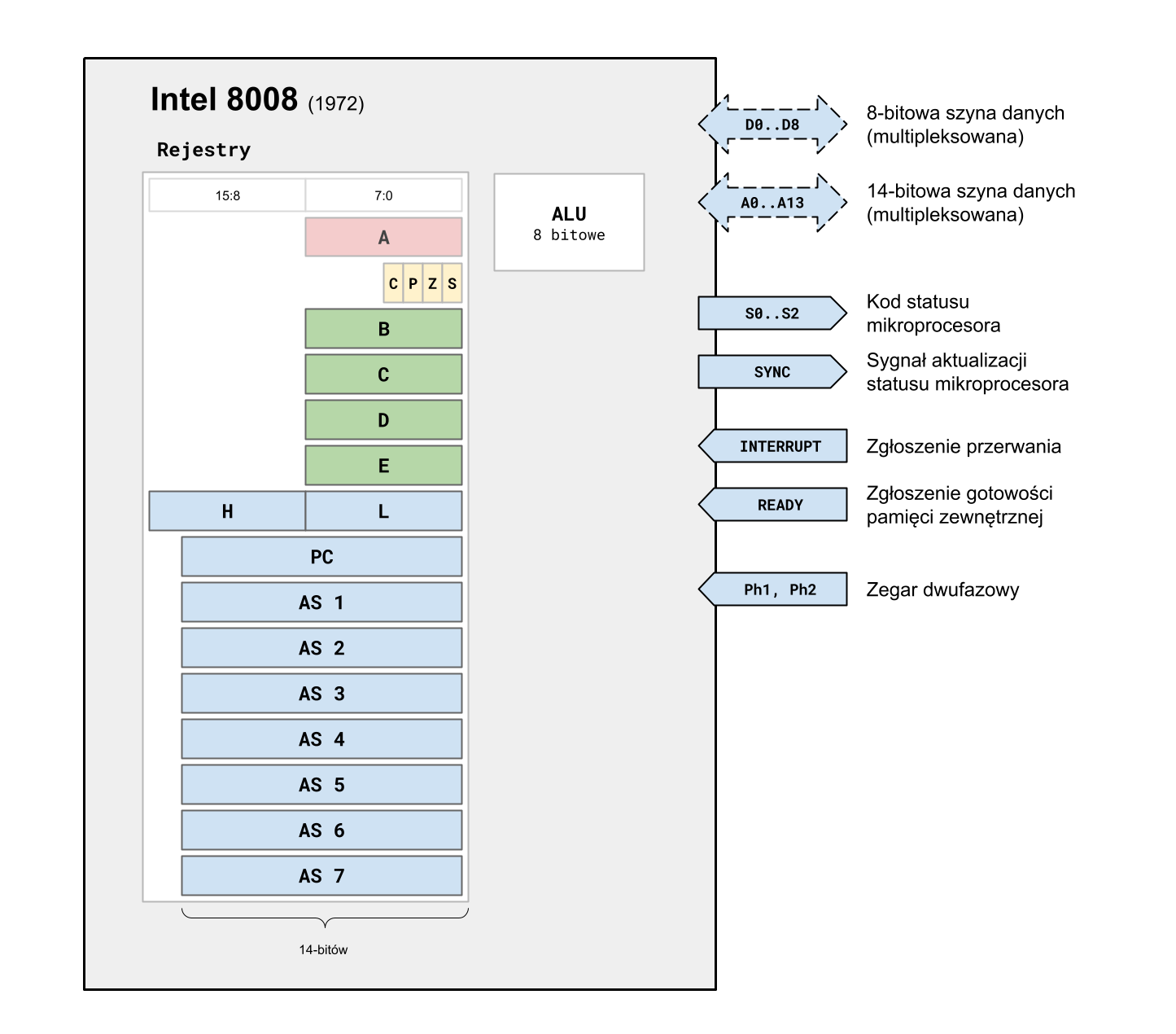This screenshot has width=1176, height=1034.
Task: Select the SYNC output arrow
Action: (771, 372)
